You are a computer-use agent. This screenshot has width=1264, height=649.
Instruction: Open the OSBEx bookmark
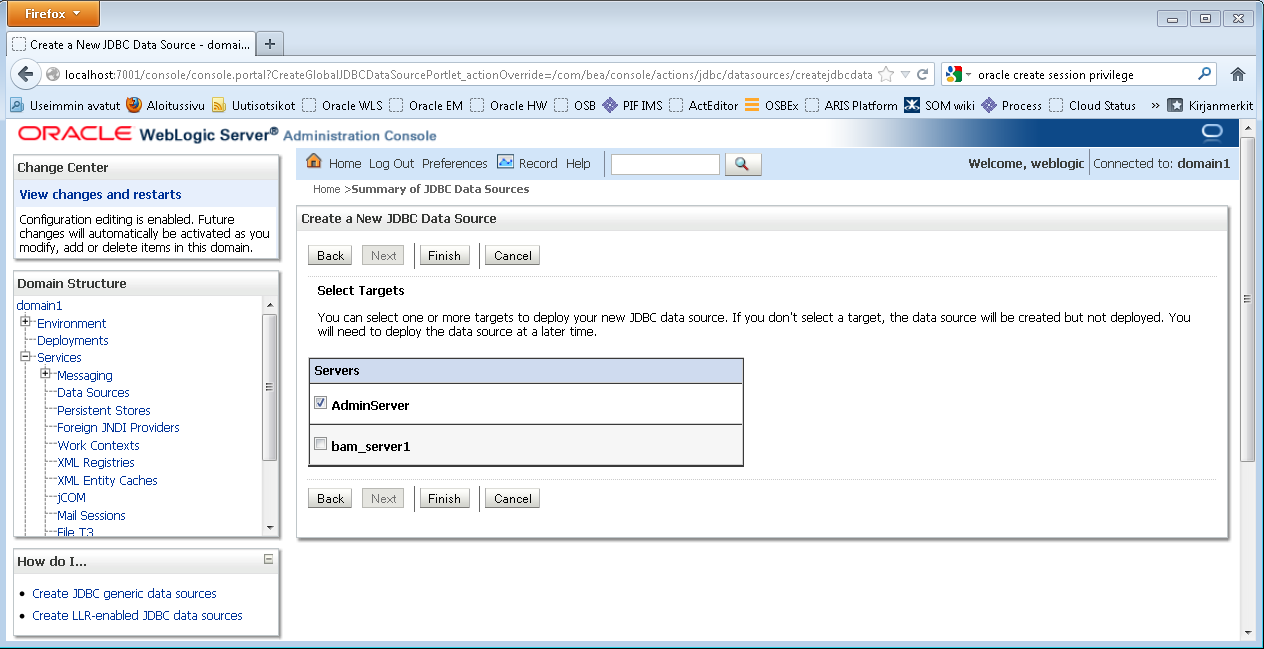point(771,105)
